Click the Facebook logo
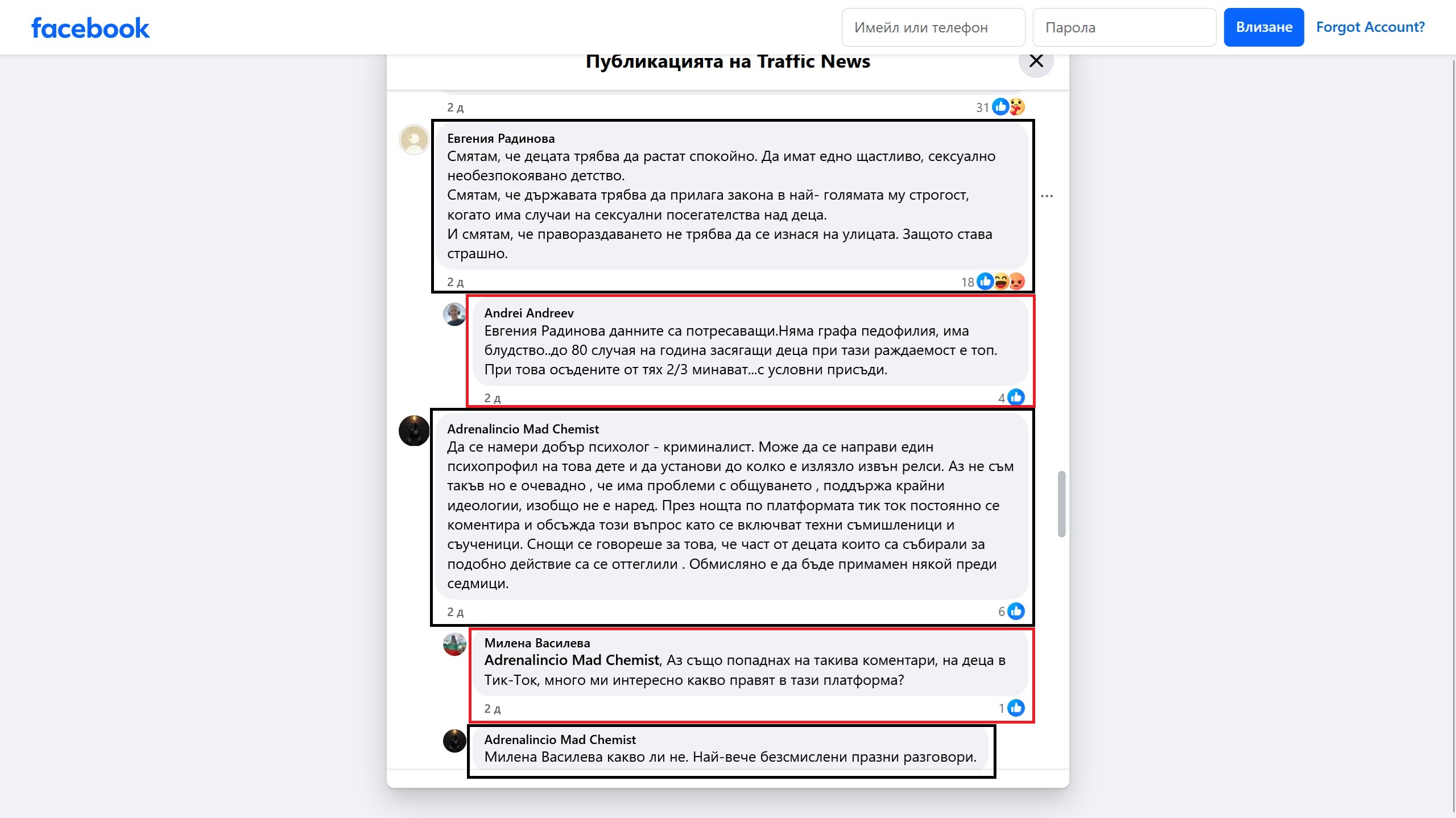The height and width of the screenshot is (818, 1456). (90, 28)
